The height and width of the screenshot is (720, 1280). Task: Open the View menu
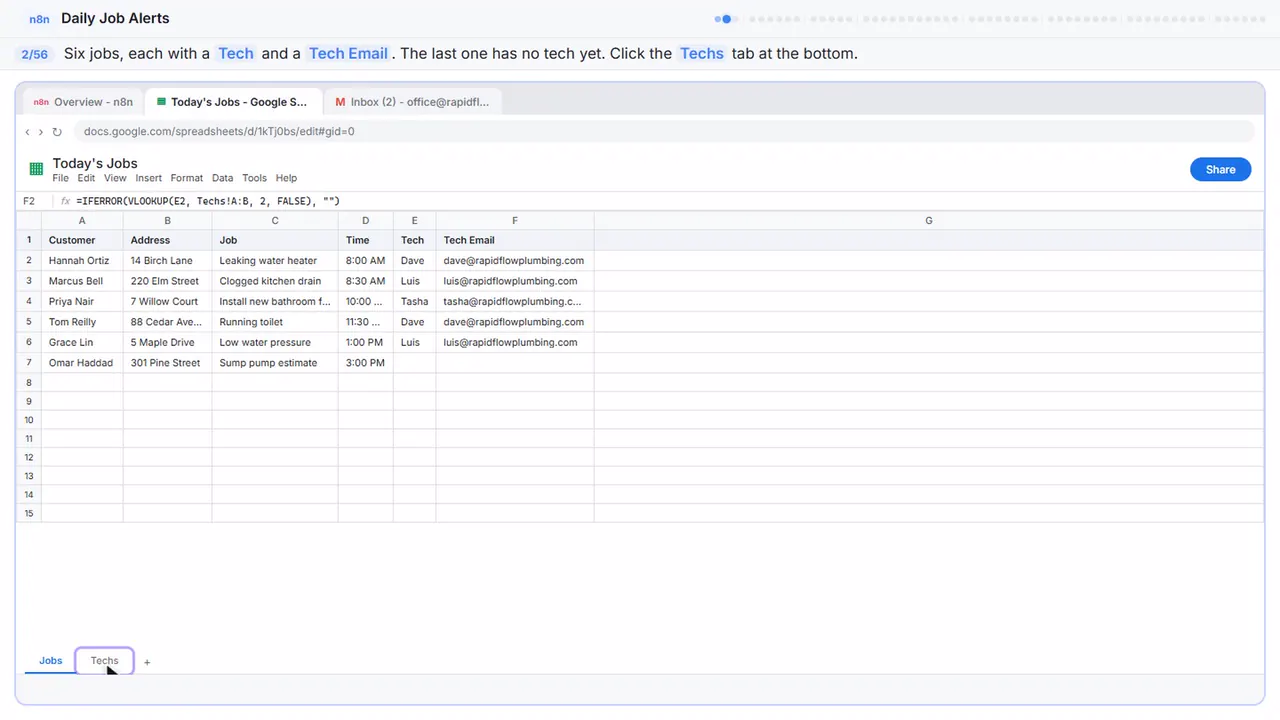116,178
